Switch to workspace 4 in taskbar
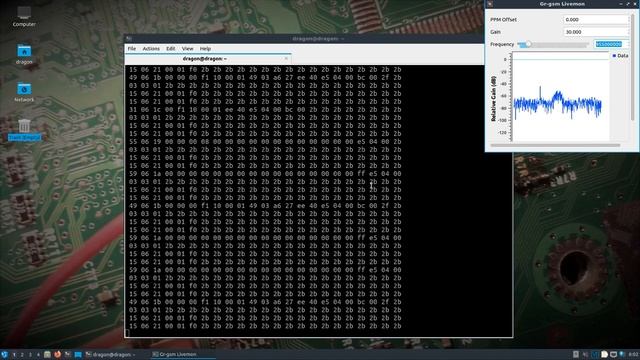 coord(38,355)
